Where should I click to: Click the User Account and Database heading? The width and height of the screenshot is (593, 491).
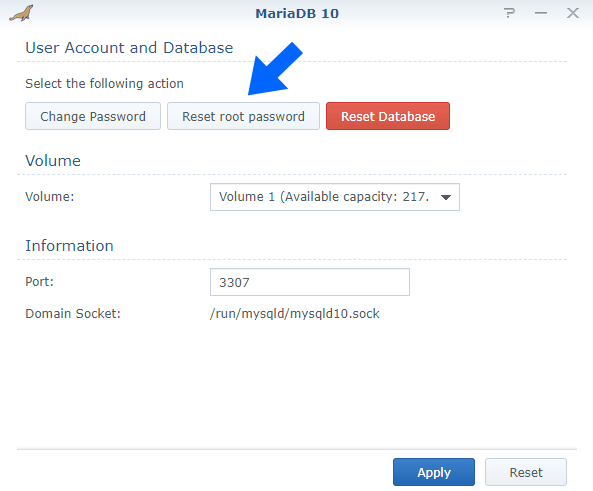tap(129, 48)
